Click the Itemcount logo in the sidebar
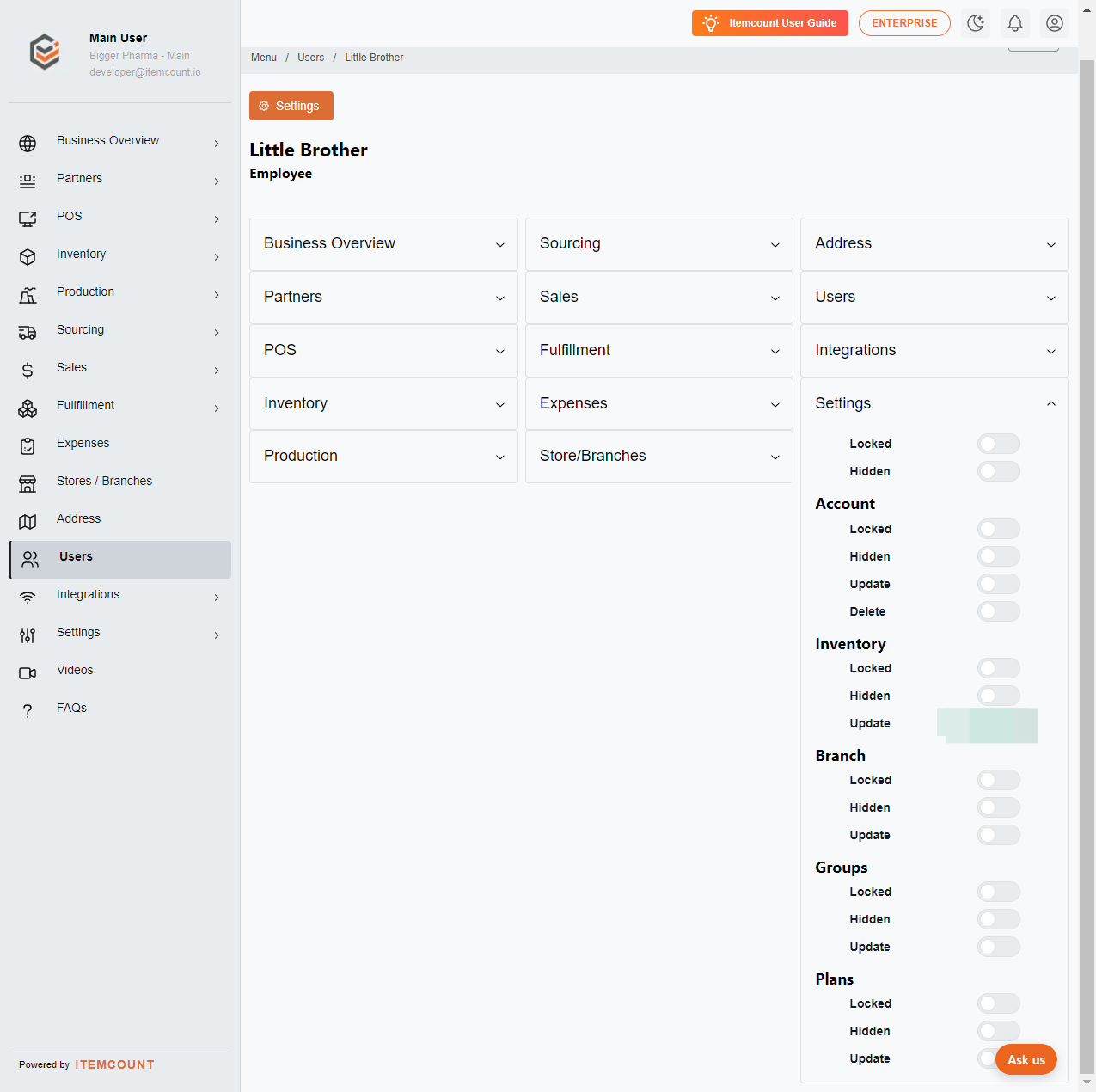 coord(45,52)
